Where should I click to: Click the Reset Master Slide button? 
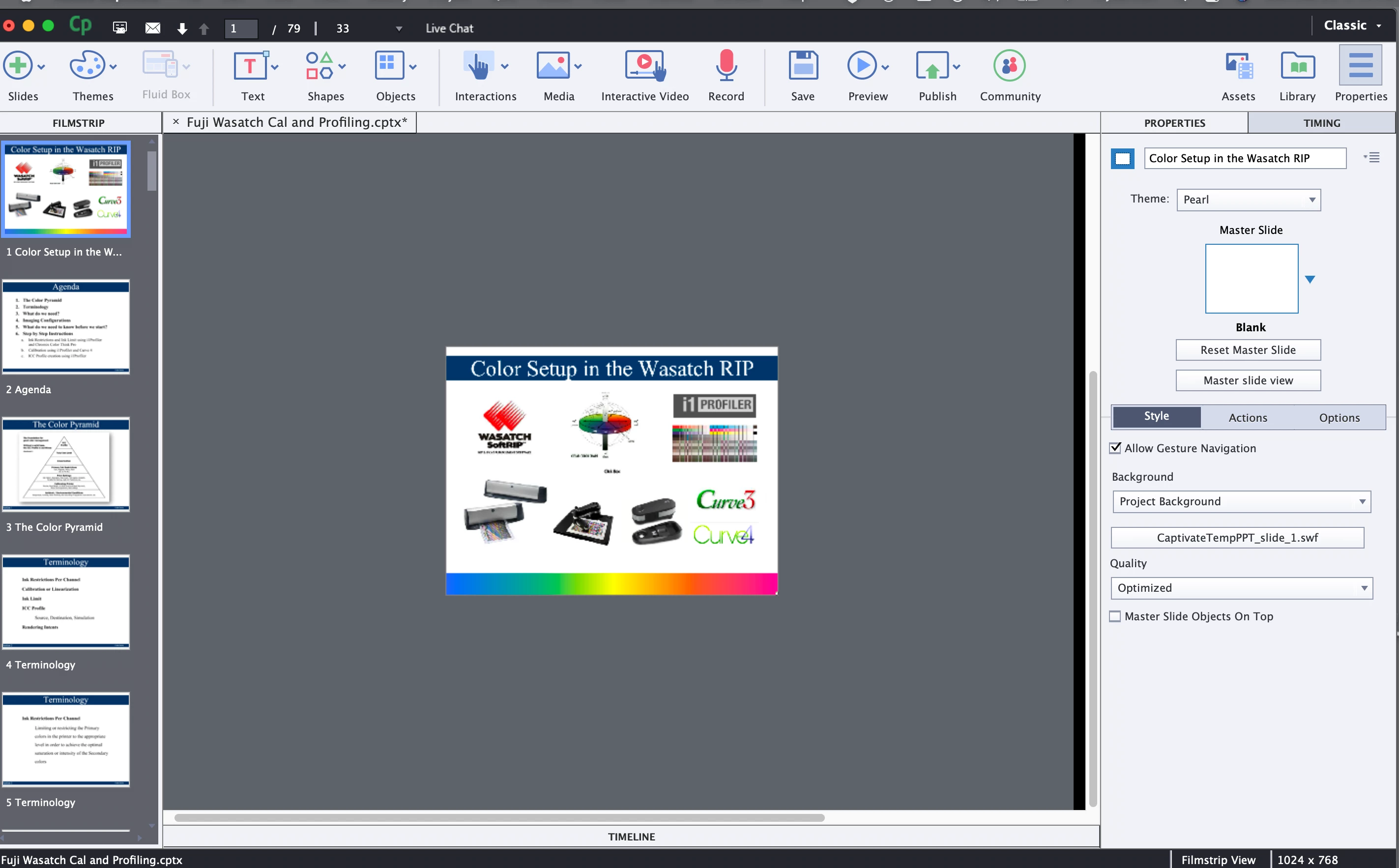click(x=1248, y=349)
